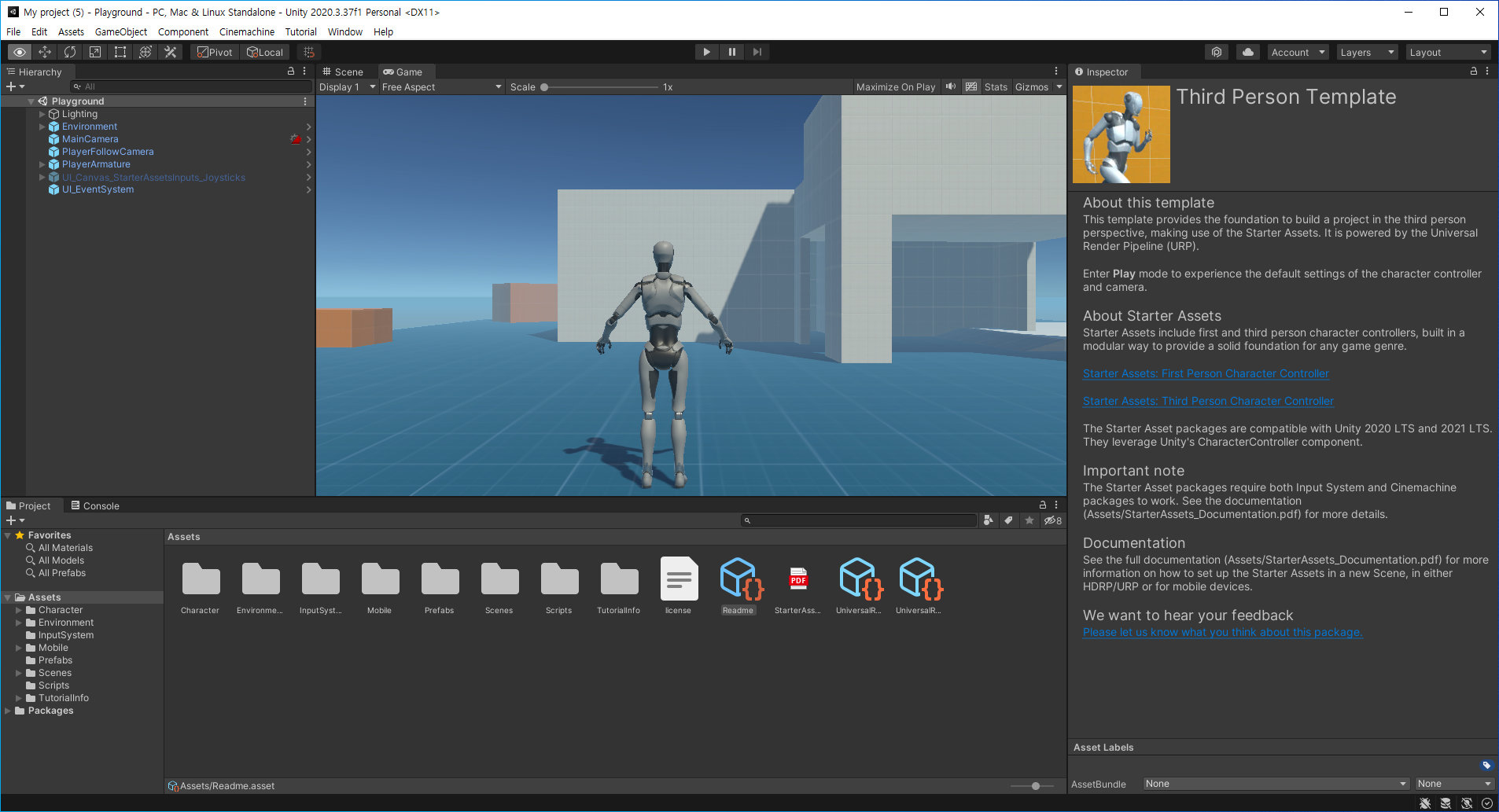This screenshot has height=812, width=1499.
Task: Select the Scale tool
Action: 95,52
